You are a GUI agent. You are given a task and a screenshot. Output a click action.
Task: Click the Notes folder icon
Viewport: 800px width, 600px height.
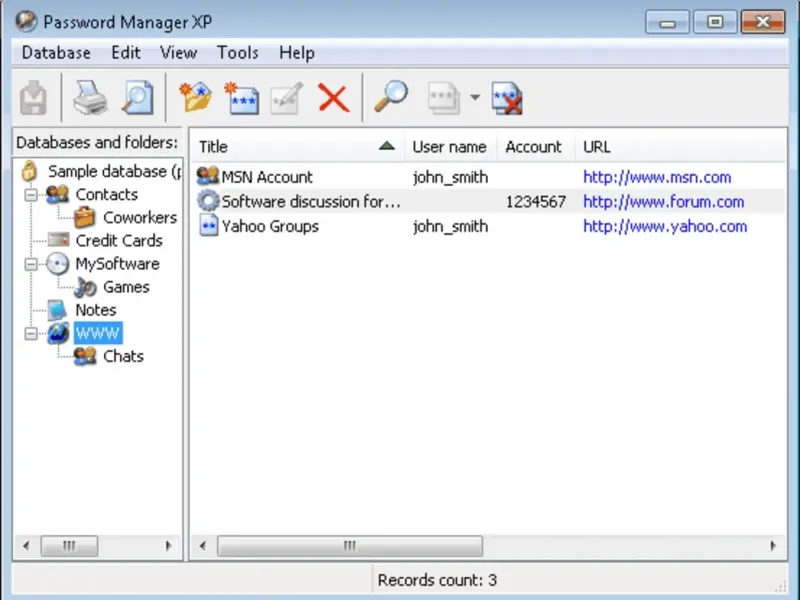point(57,310)
